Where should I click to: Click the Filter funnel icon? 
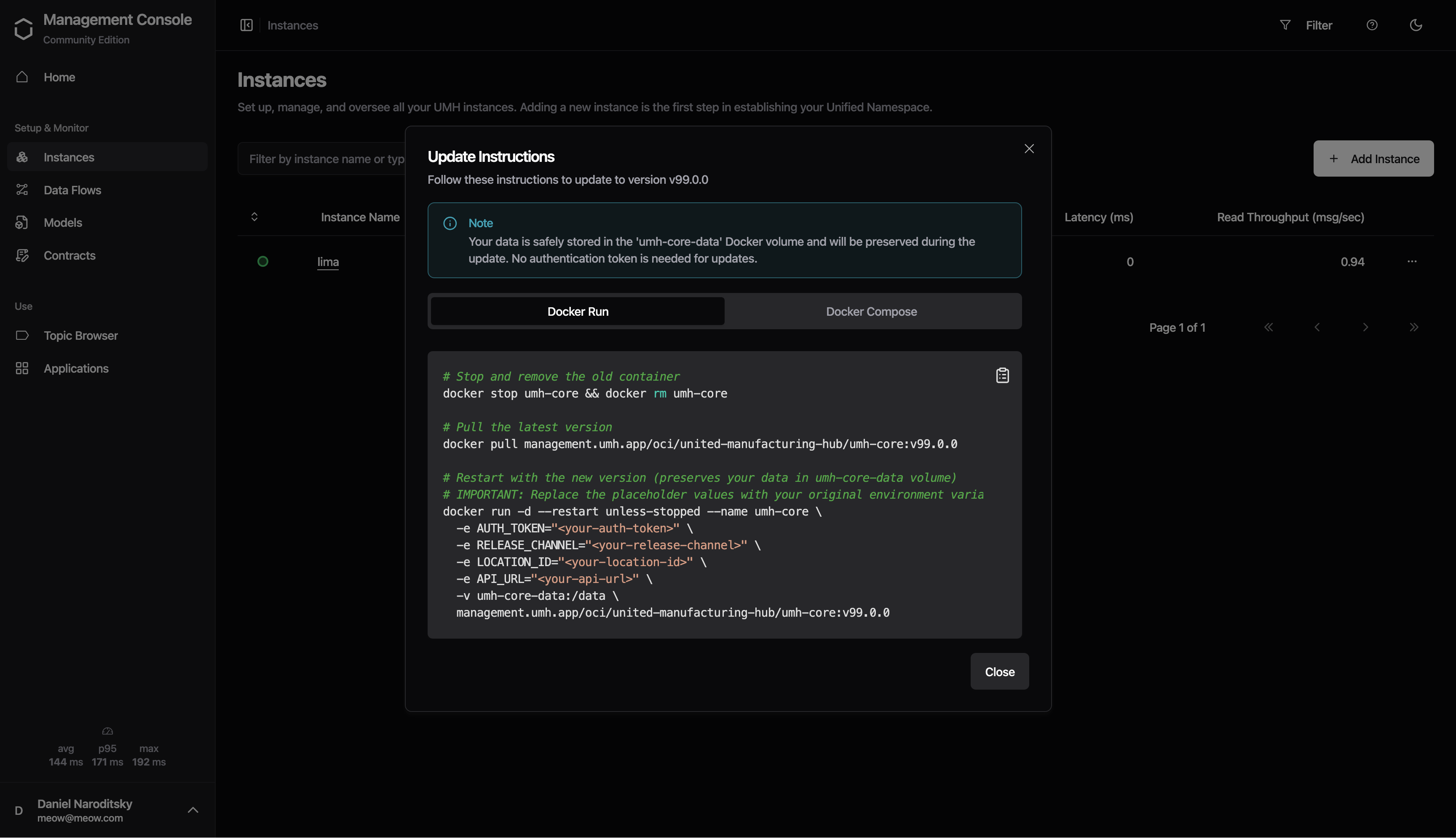1285,25
